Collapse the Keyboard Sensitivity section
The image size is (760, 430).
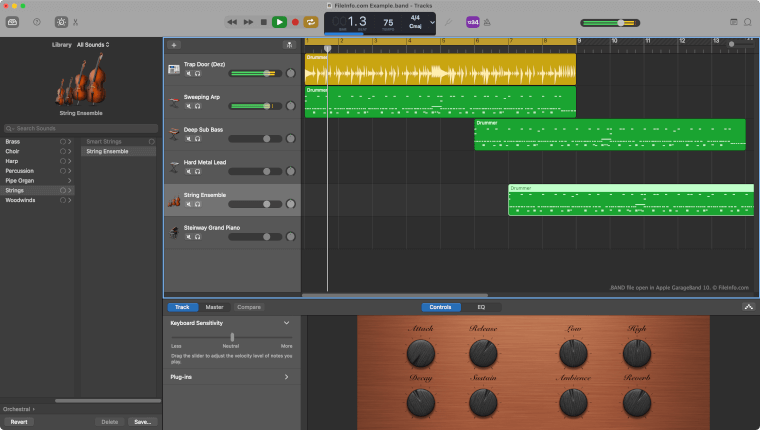click(286, 323)
